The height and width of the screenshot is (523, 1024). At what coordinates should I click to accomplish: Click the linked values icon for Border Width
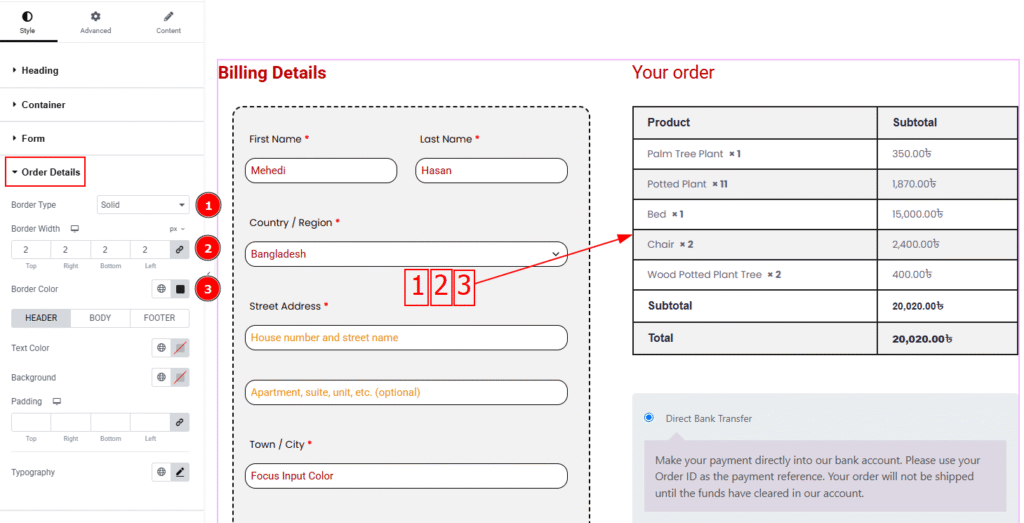point(180,249)
